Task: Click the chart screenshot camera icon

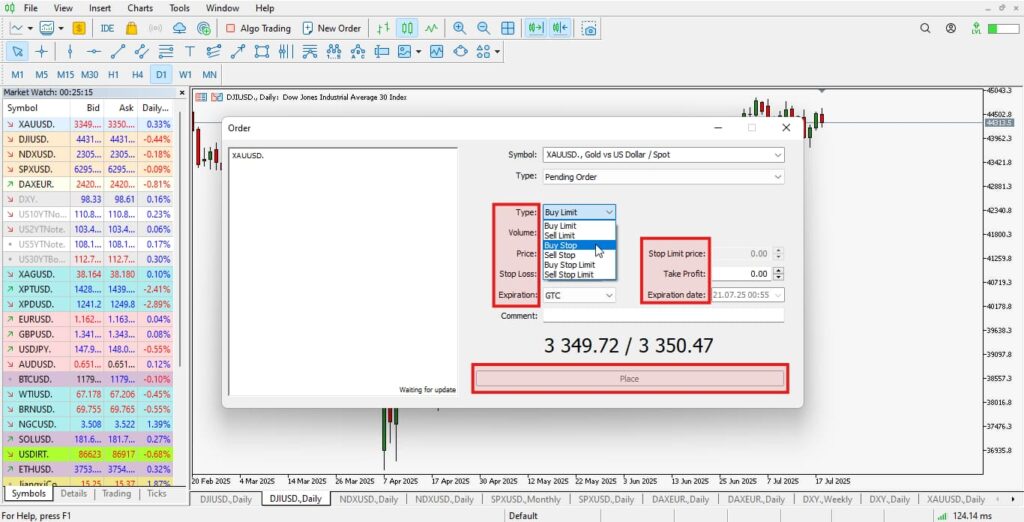Action: pos(590,28)
